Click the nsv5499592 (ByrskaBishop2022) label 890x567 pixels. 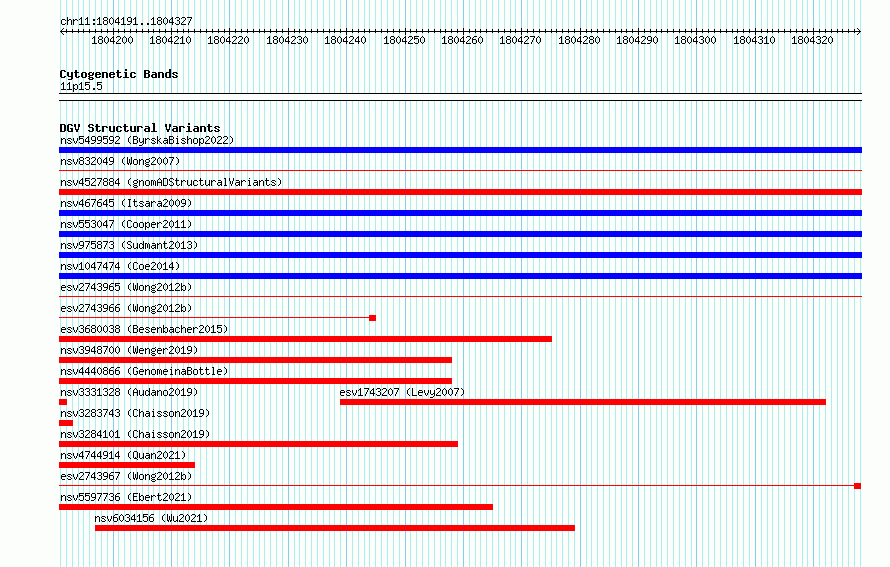coord(147,140)
